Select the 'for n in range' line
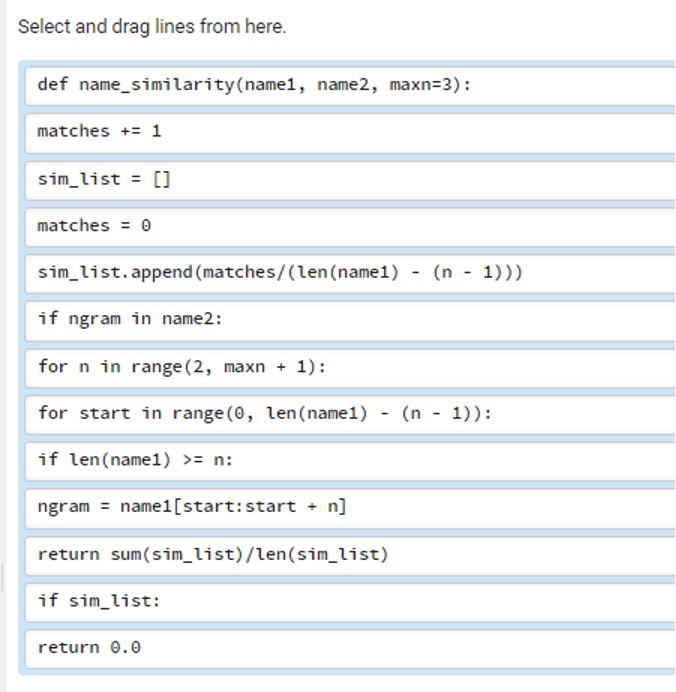Screen dimensions: 676x692 click(x=350, y=368)
